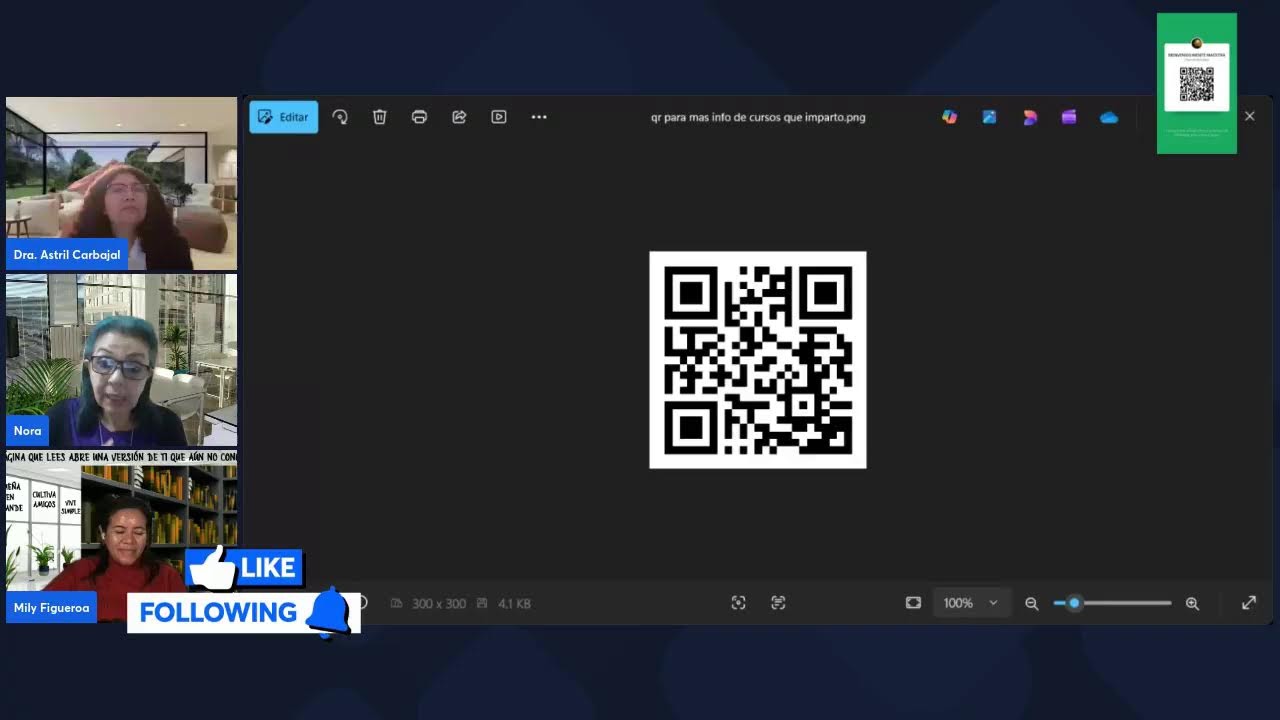Click the file name 'qr para mas info de cursos que imparto.png'
Image resolution: width=1280 pixels, height=720 pixels.
click(x=758, y=117)
